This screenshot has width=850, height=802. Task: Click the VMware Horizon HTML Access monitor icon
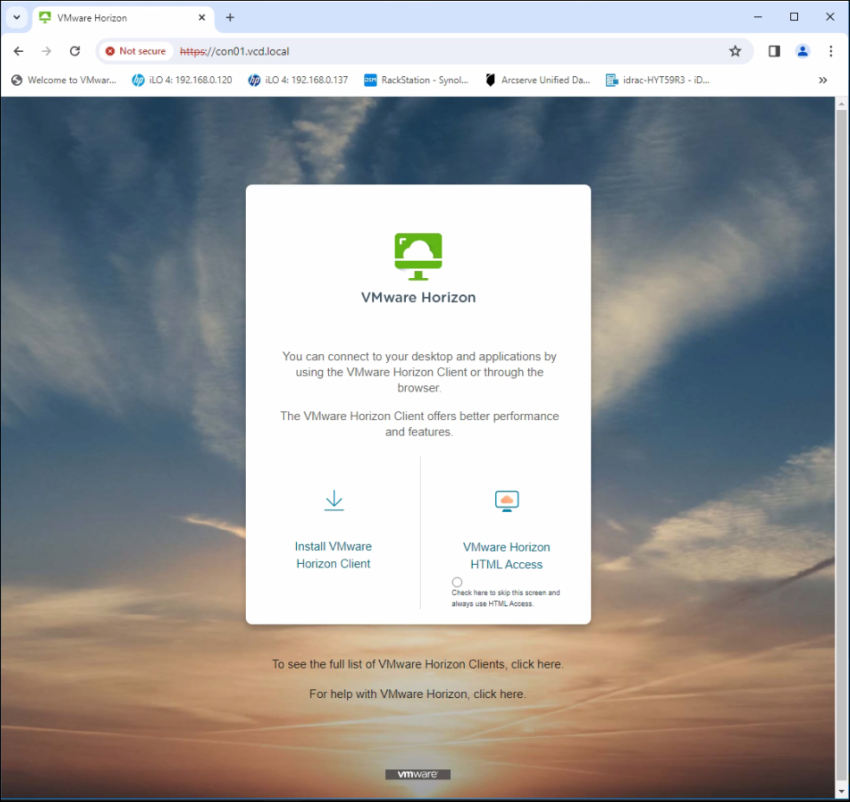click(507, 500)
